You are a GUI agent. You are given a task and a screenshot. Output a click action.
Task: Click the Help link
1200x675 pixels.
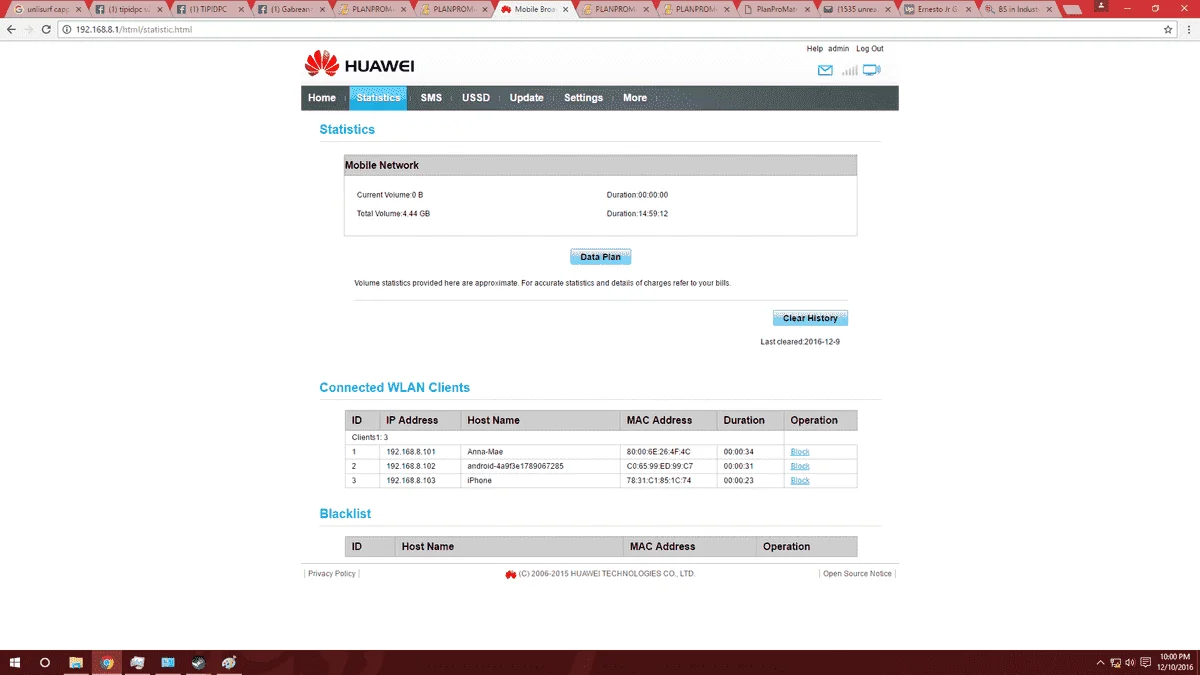(814, 48)
